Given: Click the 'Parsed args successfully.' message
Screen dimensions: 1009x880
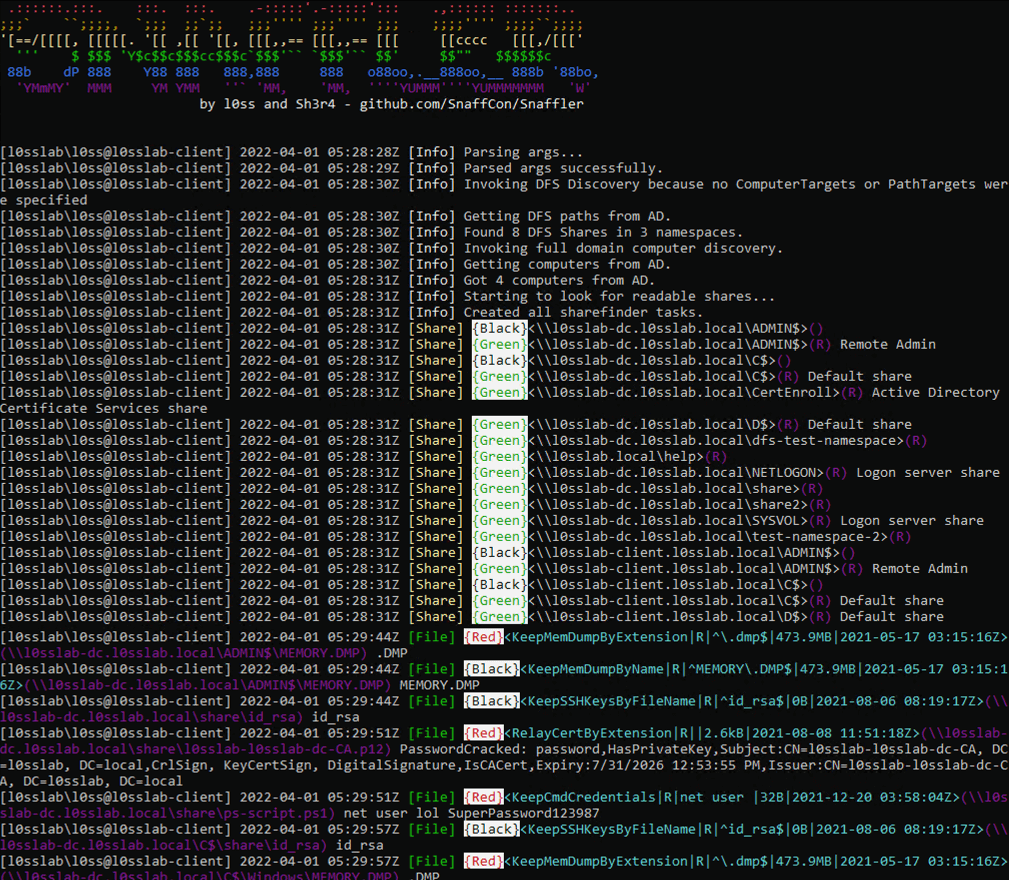Looking at the screenshot, I should (x=563, y=169).
